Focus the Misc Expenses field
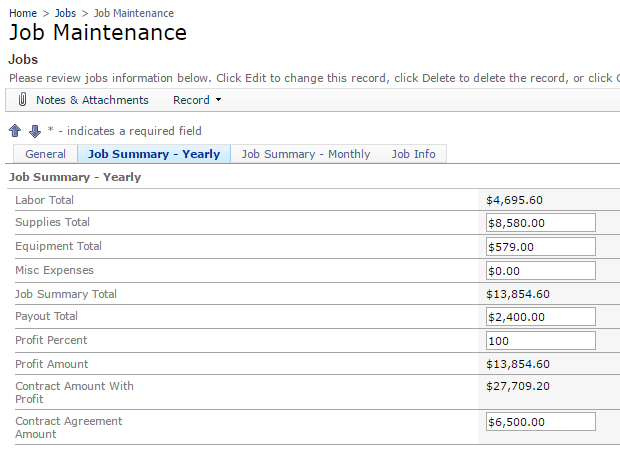Viewport: 620px width, 456px height. tap(540, 271)
